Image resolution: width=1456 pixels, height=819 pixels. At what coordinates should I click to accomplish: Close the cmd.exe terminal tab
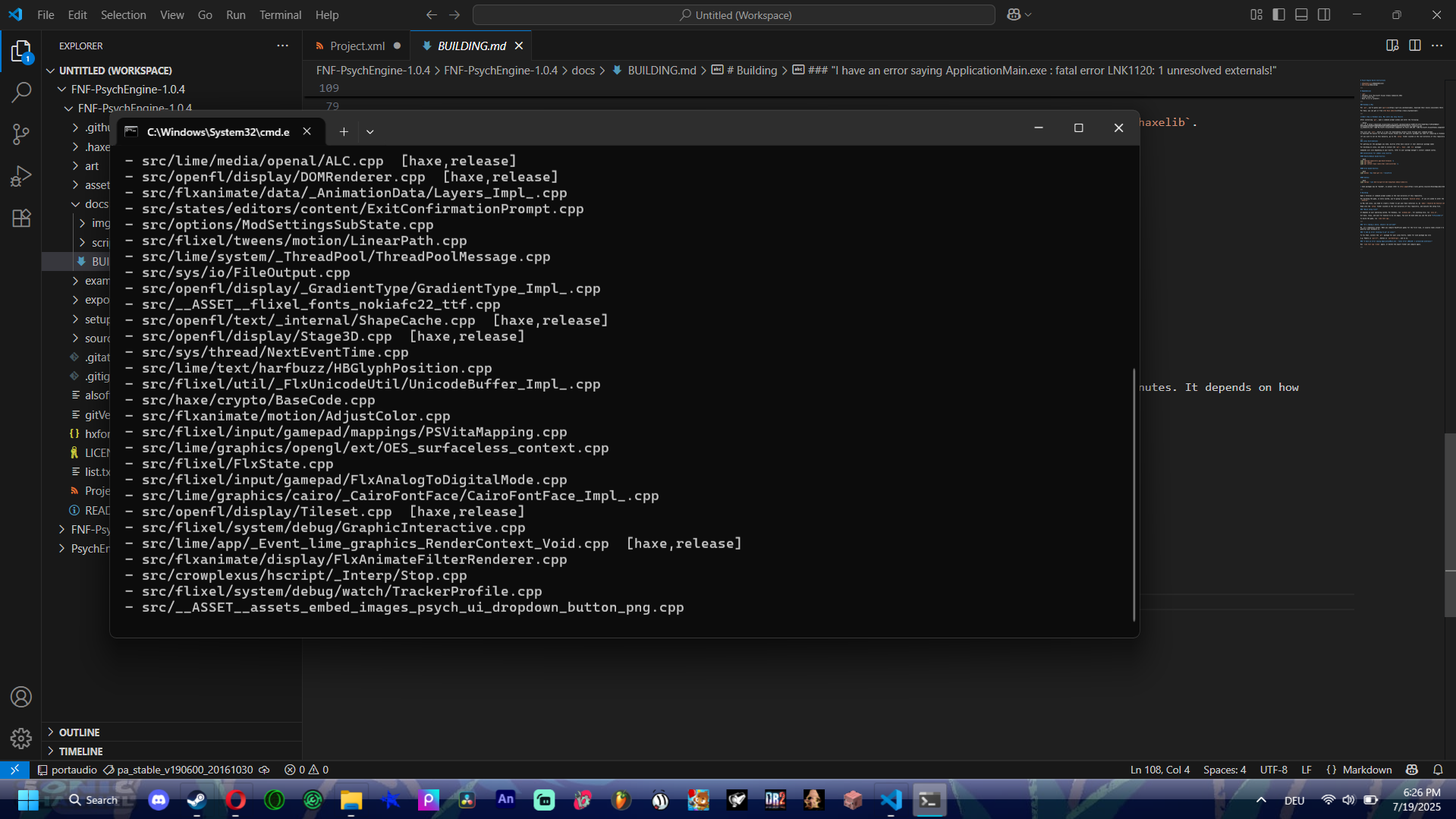(x=307, y=131)
